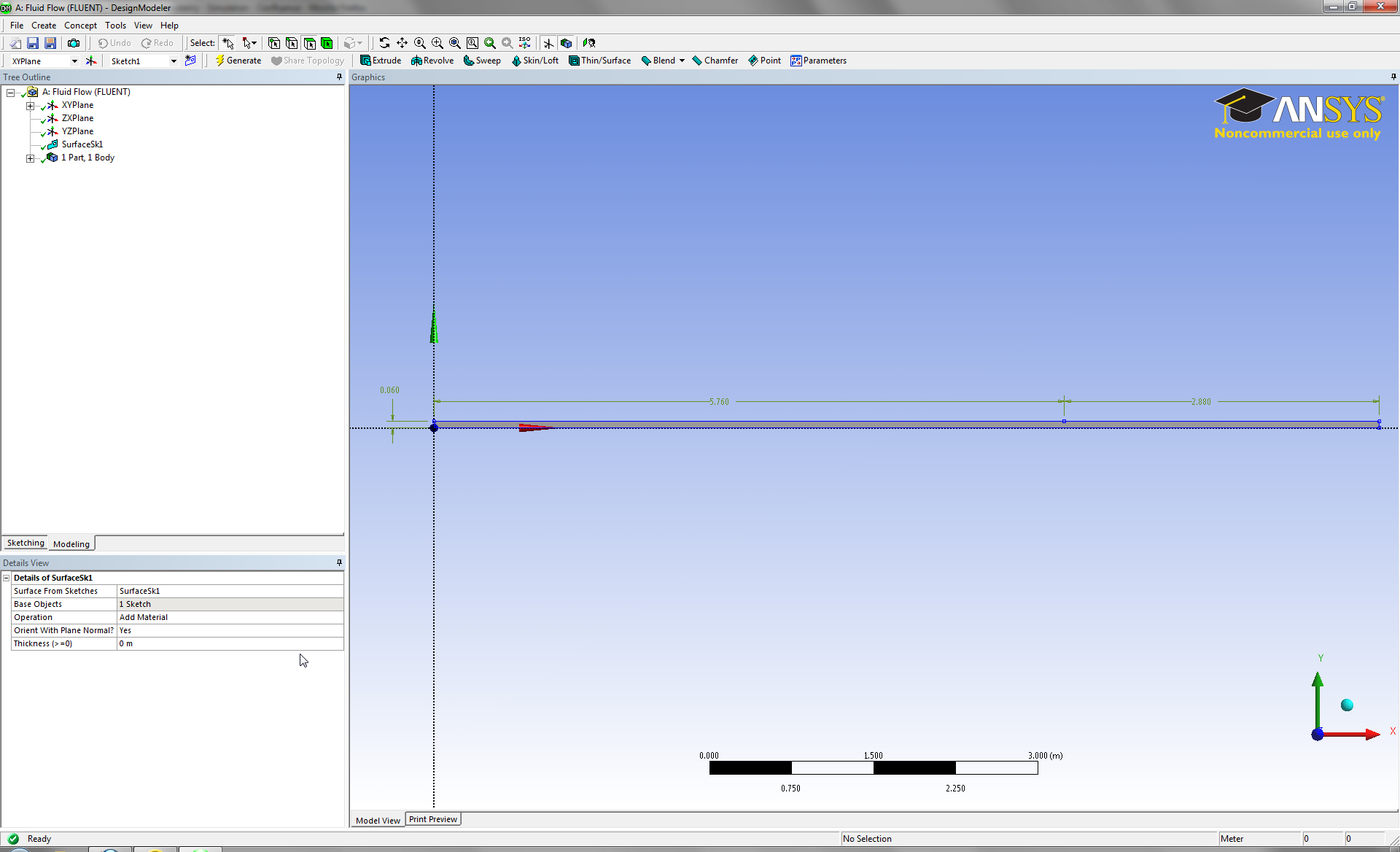Viewport: 1400px width, 852px height.
Task: Click the Thickness value field '0 m'
Action: (230, 643)
